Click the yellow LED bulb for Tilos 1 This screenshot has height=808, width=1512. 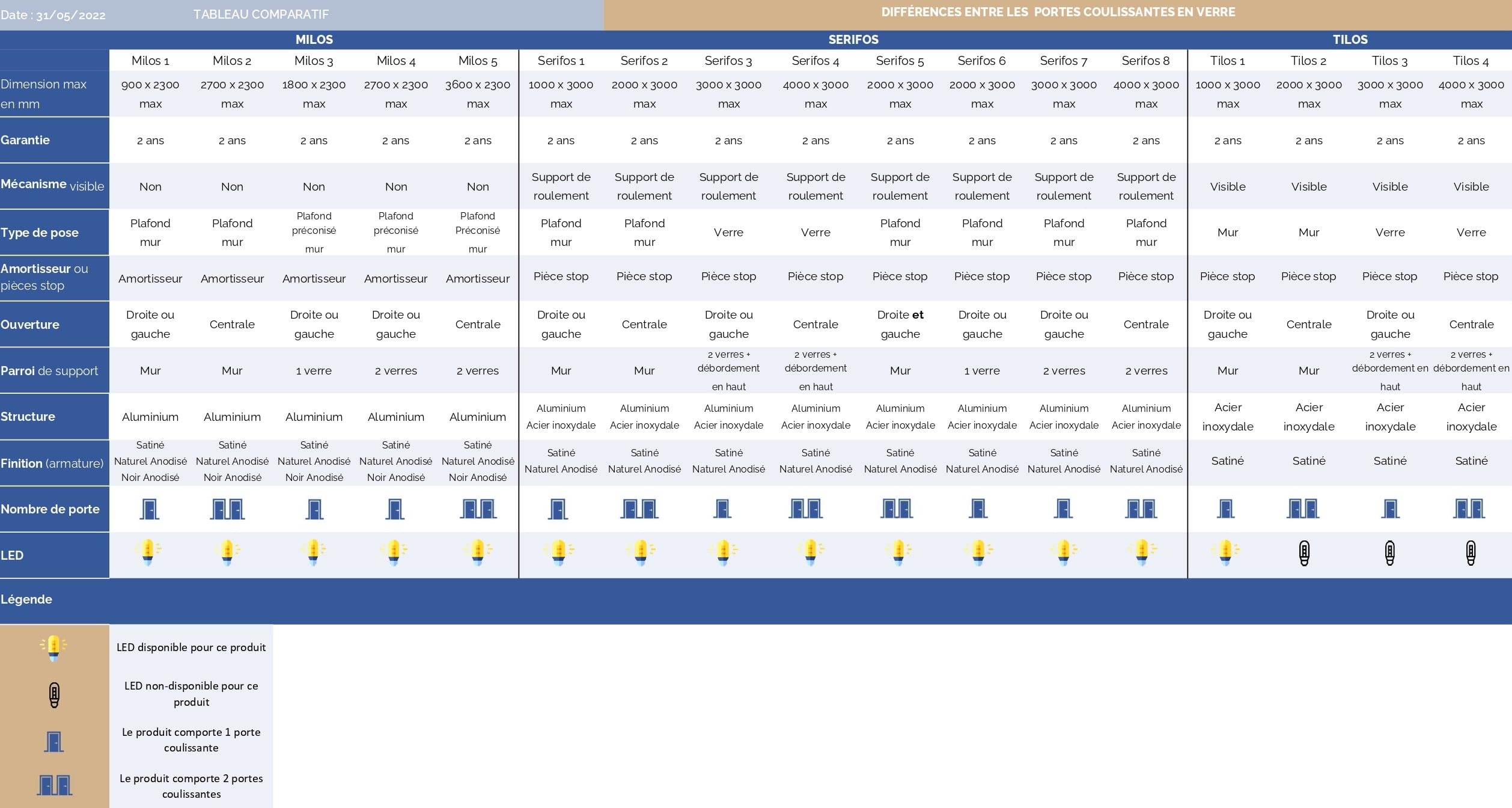(x=1225, y=552)
